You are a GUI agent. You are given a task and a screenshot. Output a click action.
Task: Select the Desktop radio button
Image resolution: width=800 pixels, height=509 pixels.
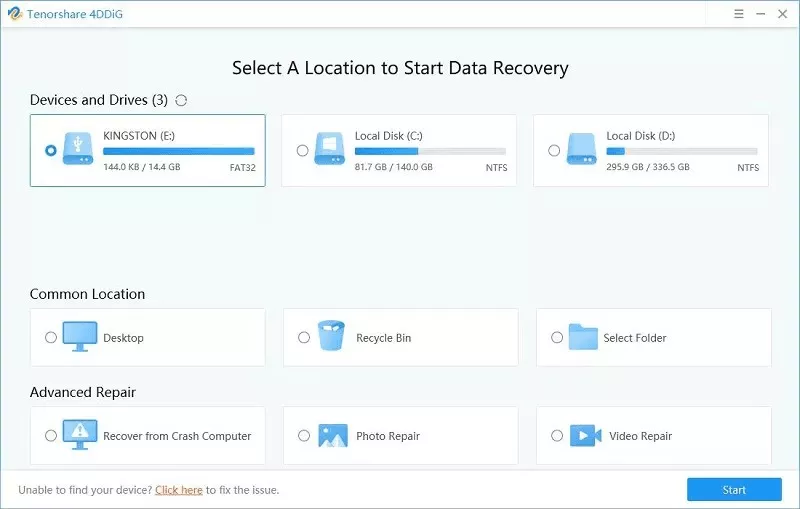[x=51, y=337]
